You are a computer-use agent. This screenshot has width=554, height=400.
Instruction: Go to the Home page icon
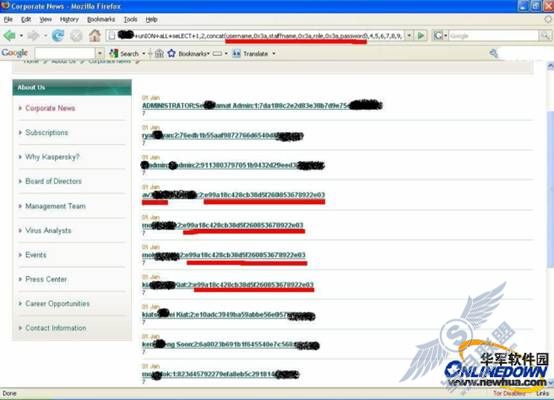click(95, 36)
